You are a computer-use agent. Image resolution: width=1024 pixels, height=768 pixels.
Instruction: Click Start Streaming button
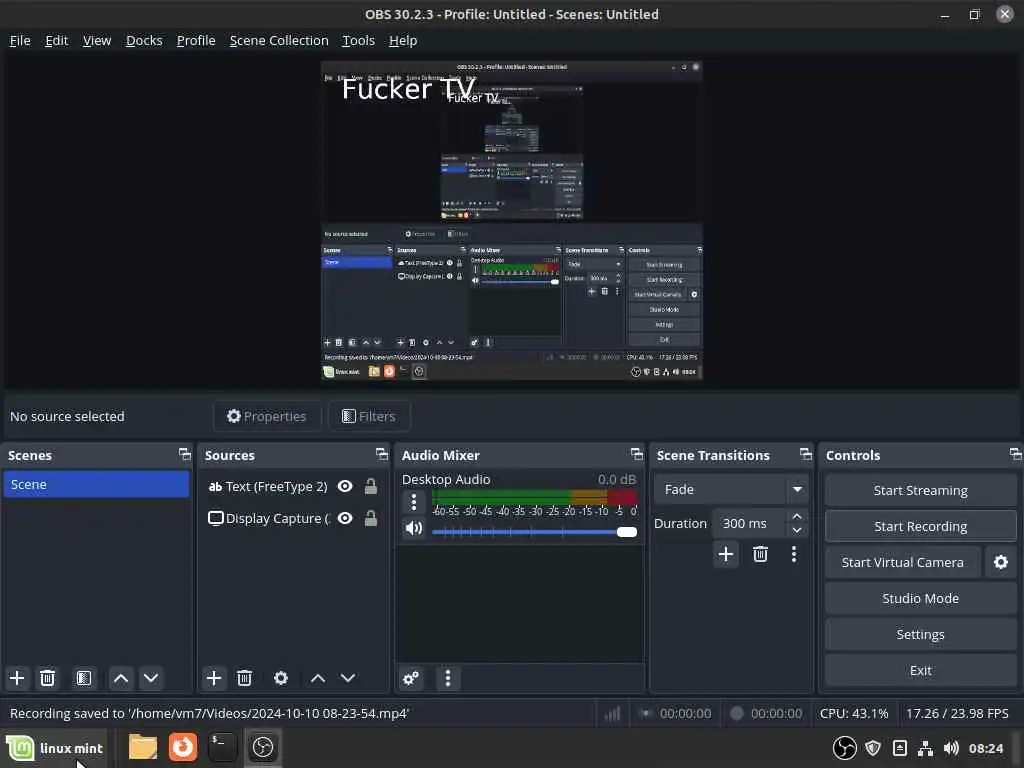pos(920,490)
